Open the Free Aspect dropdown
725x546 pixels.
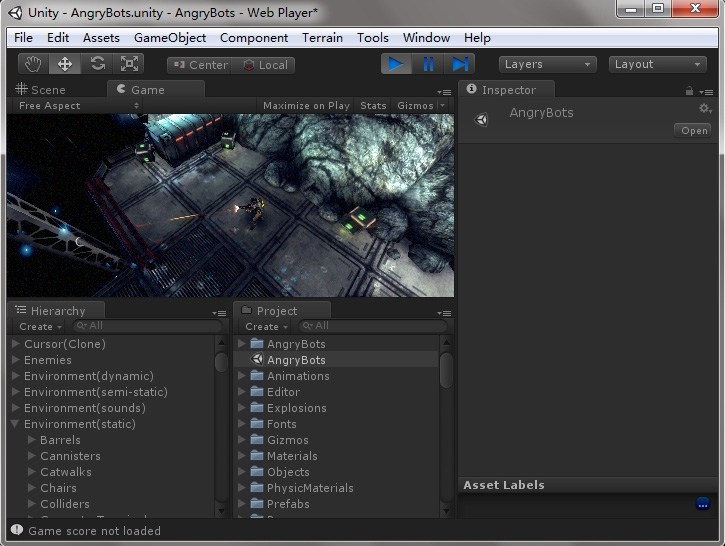tap(77, 106)
